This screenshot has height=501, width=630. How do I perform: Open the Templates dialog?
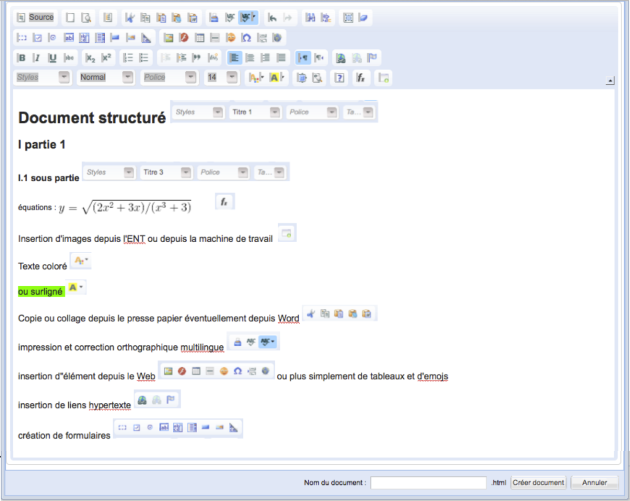(x=107, y=17)
